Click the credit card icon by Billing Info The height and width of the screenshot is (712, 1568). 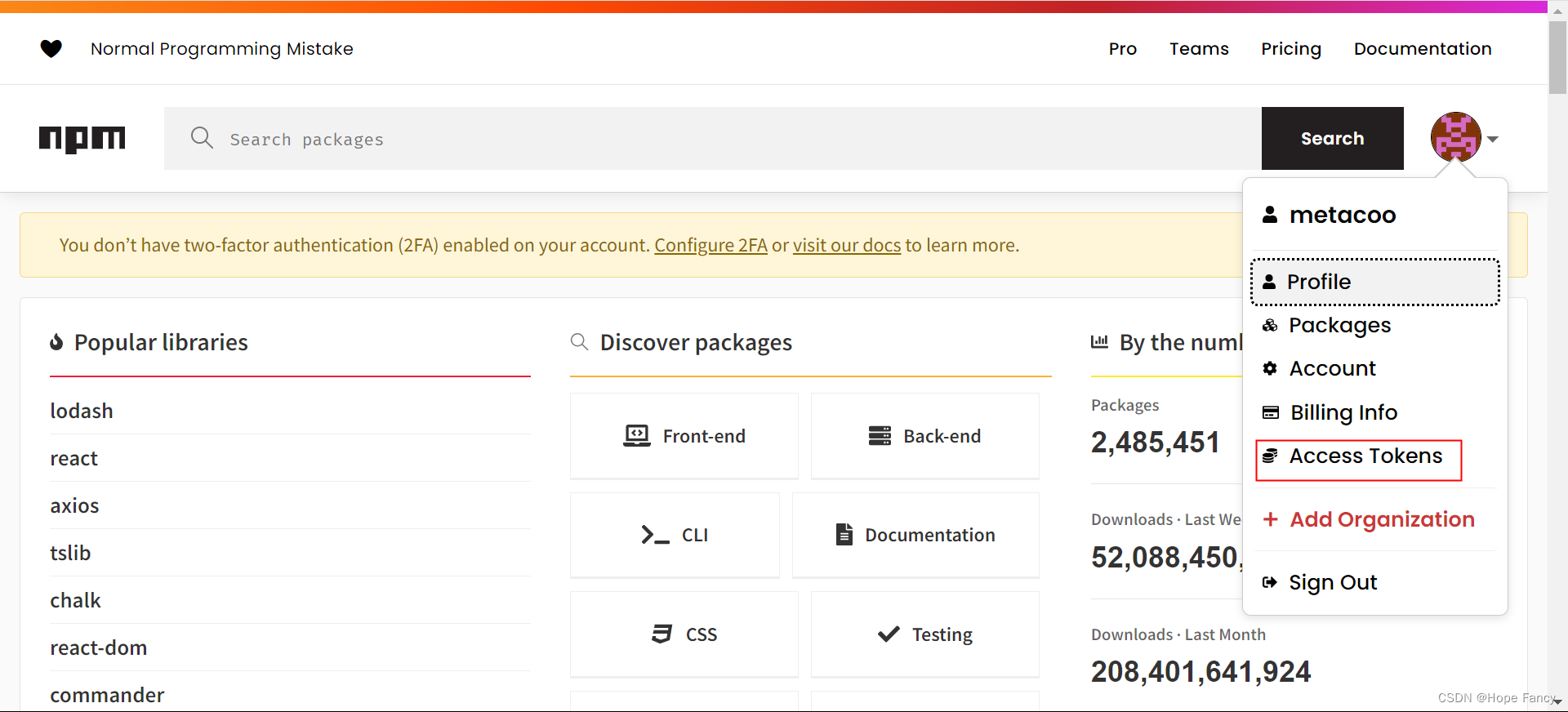(1271, 412)
